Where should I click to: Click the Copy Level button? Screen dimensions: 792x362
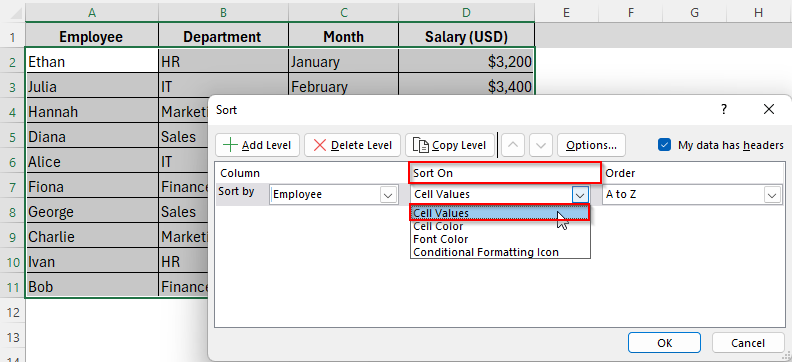pyautogui.click(x=450, y=145)
